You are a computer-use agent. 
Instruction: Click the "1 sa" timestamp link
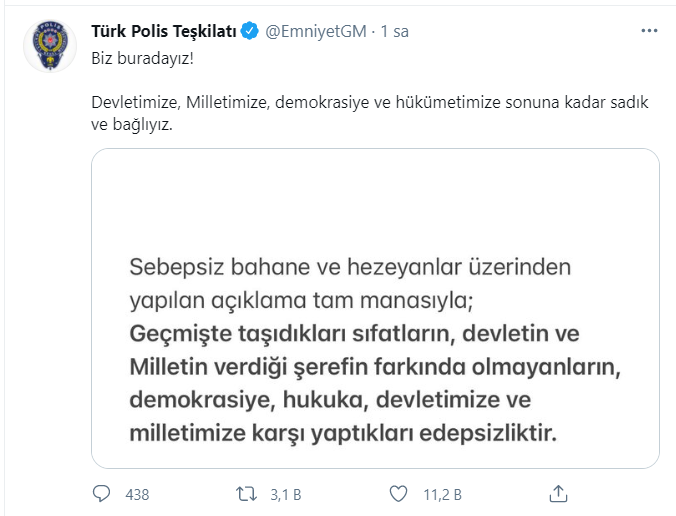pos(394,31)
